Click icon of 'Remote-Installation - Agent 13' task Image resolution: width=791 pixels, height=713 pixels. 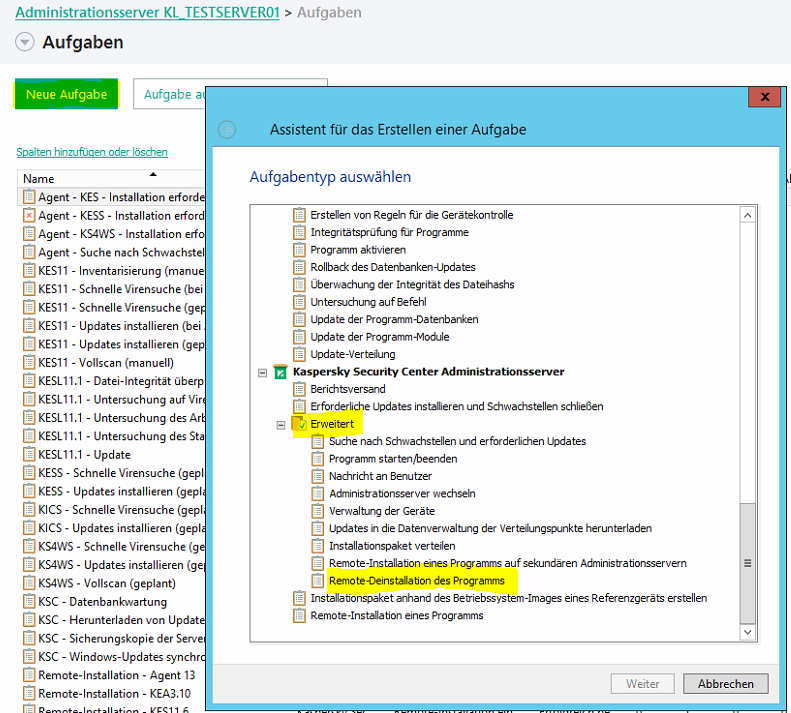coord(29,675)
